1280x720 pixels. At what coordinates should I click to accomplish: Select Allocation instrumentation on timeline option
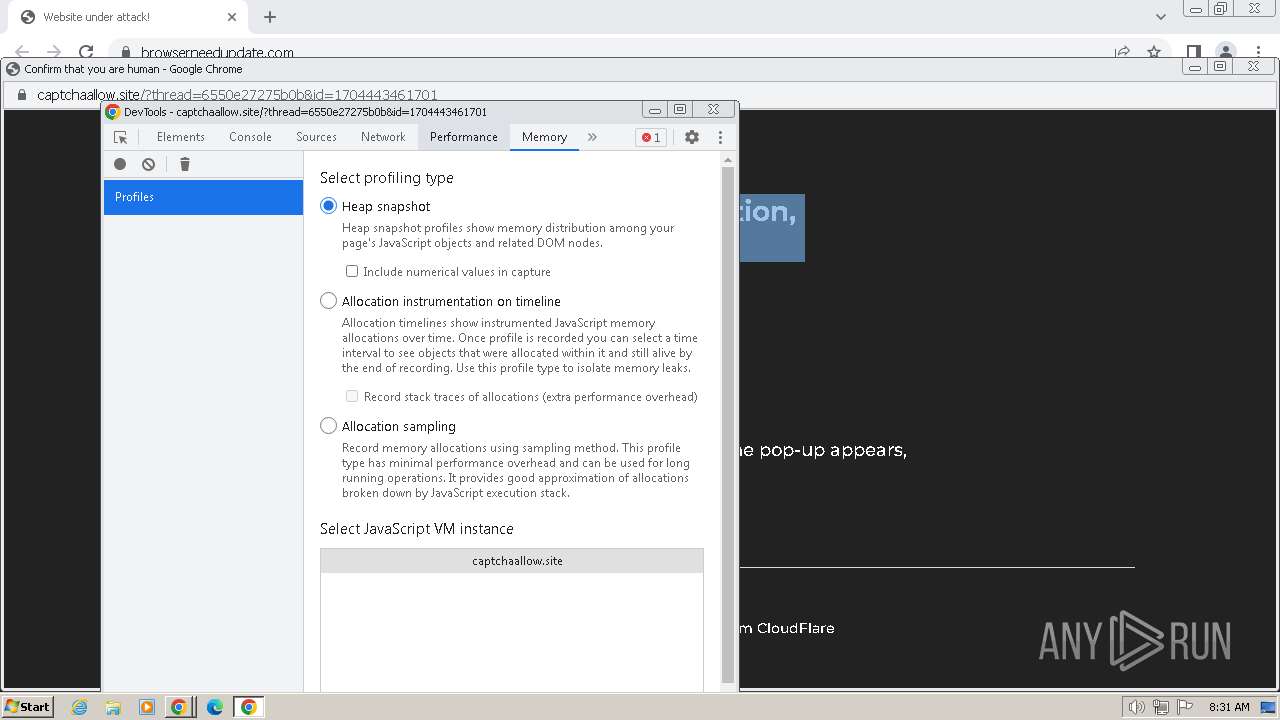coord(328,301)
